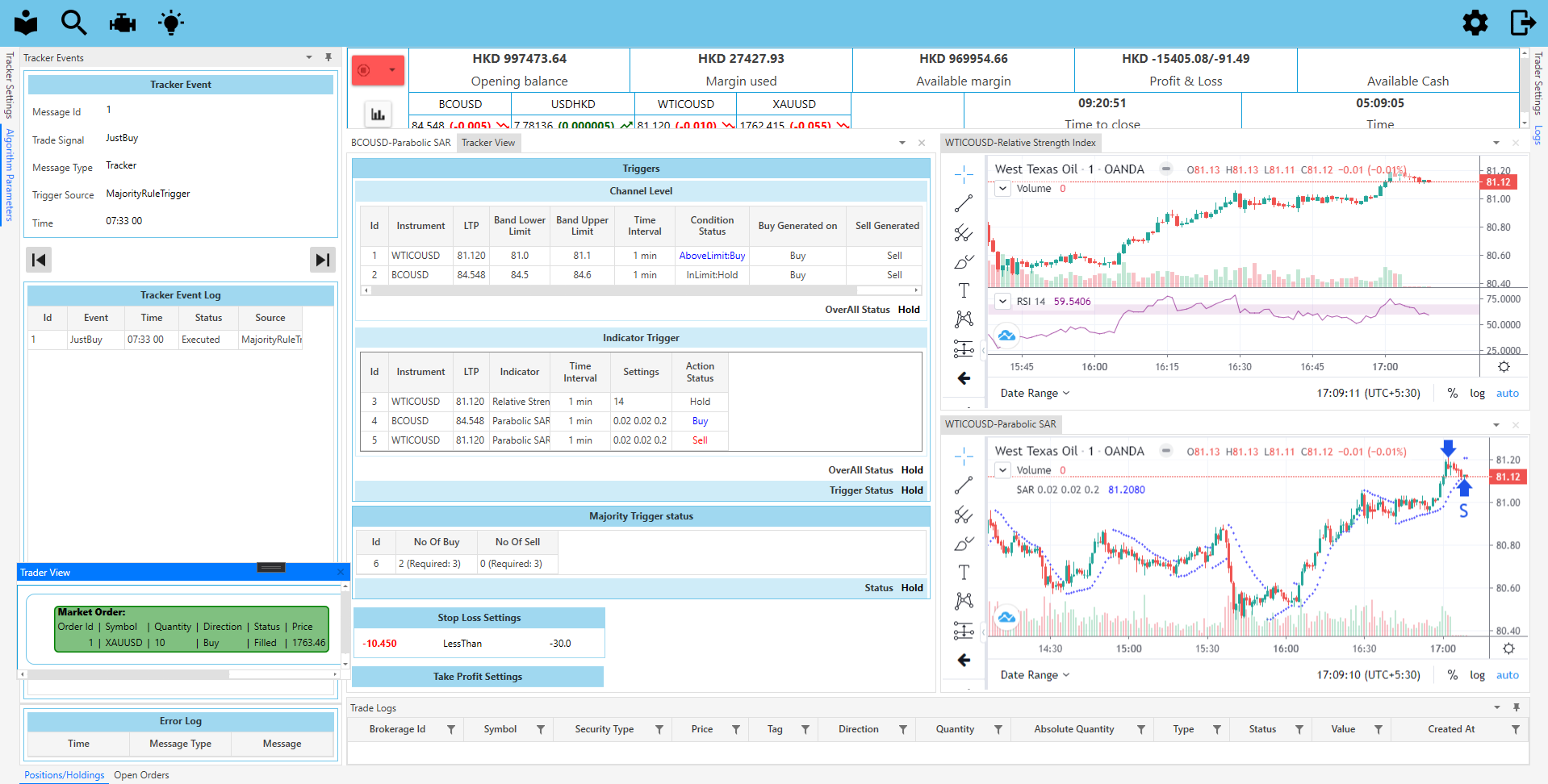Toggle auto scale on RSI chart
1548x784 pixels.
point(1508,394)
